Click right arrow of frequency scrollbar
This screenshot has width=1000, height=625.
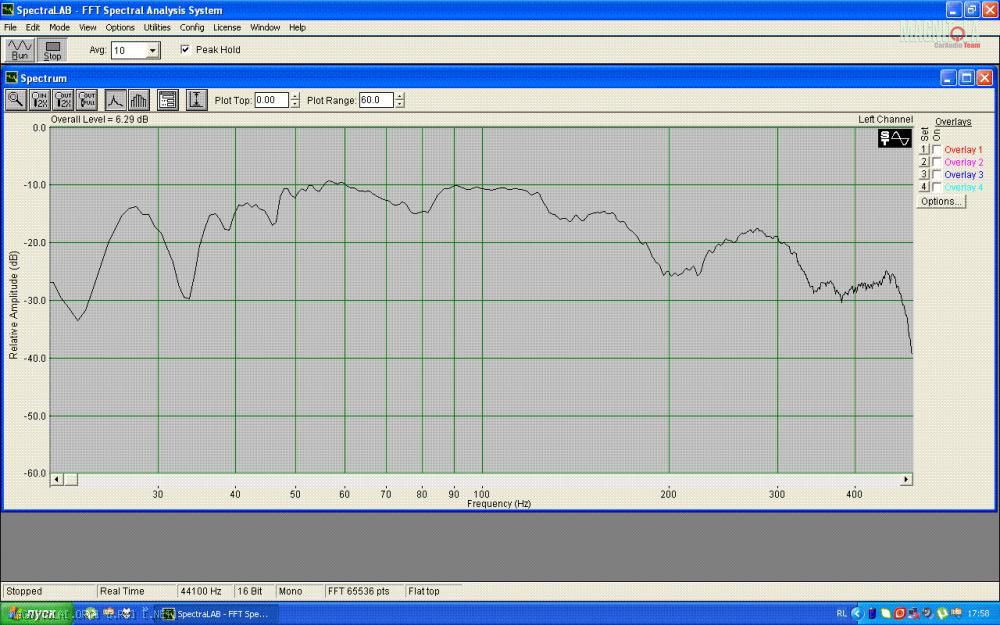coord(906,480)
